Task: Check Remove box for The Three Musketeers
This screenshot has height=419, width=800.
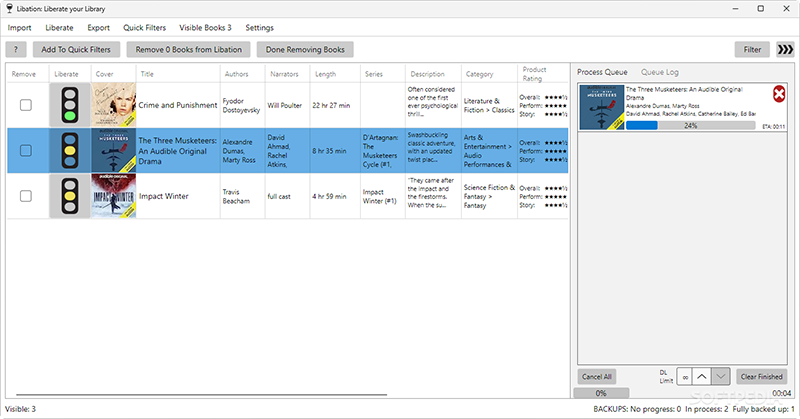Action: tap(26, 151)
